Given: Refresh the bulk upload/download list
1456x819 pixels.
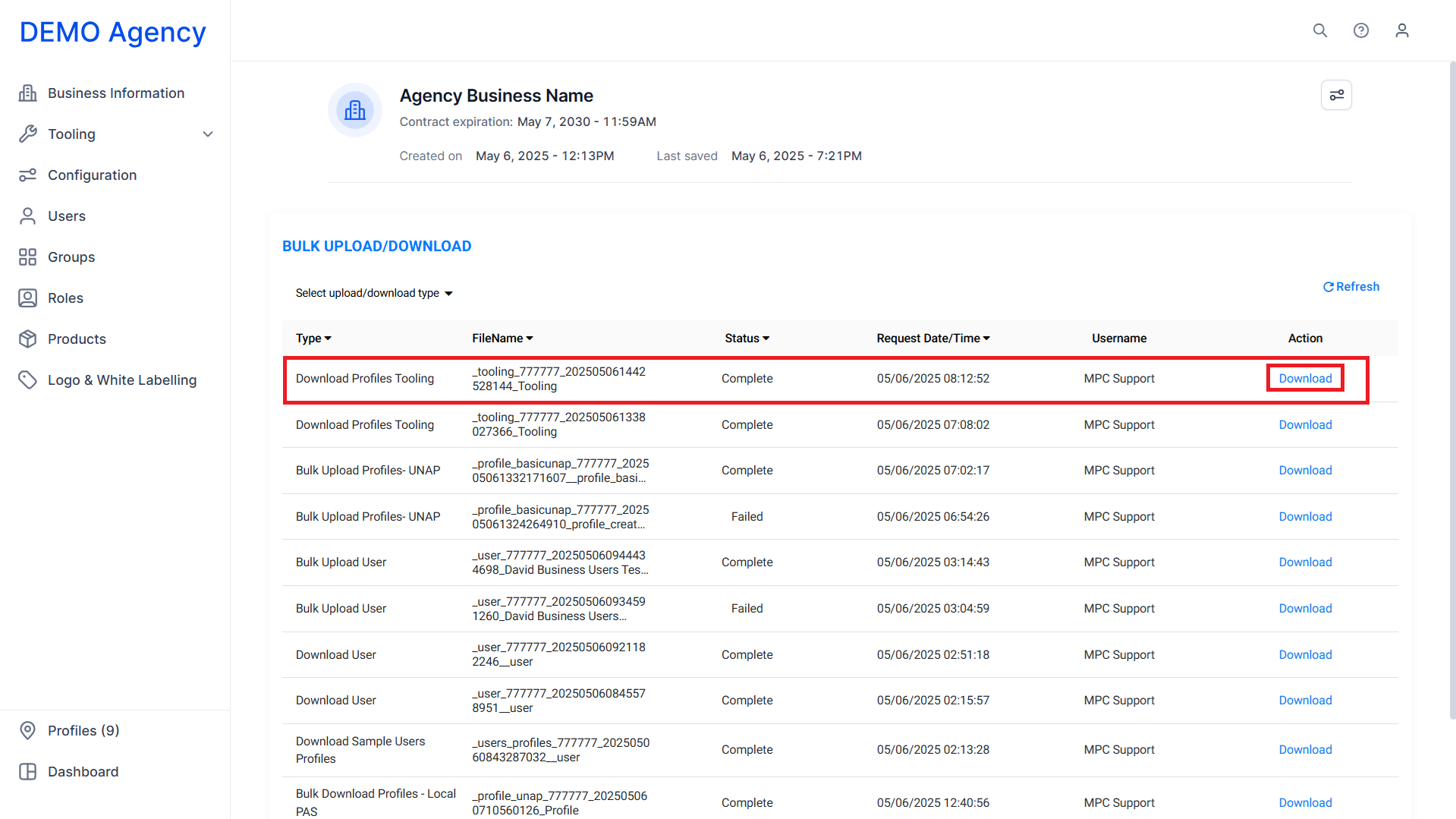Looking at the screenshot, I should click(x=1351, y=287).
